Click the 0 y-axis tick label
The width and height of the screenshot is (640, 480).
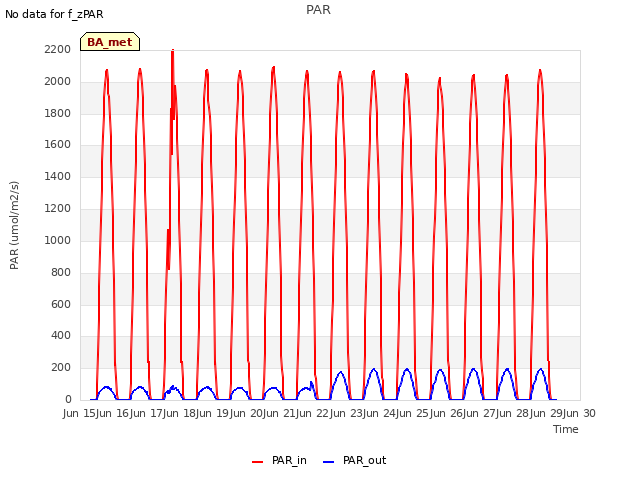pos(68,399)
